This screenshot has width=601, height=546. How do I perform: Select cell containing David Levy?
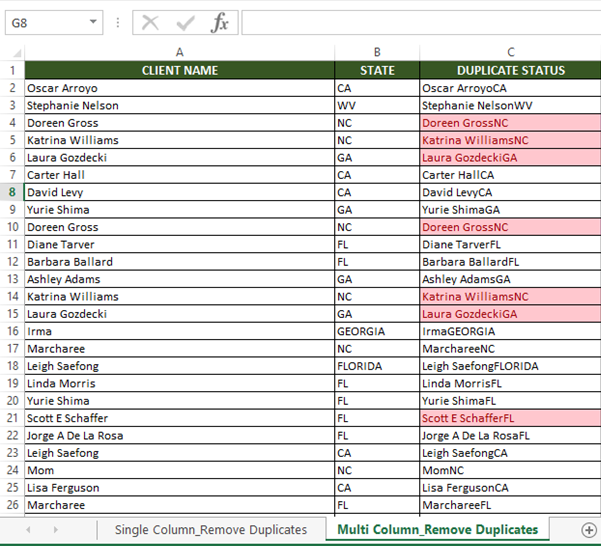[179, 192]
